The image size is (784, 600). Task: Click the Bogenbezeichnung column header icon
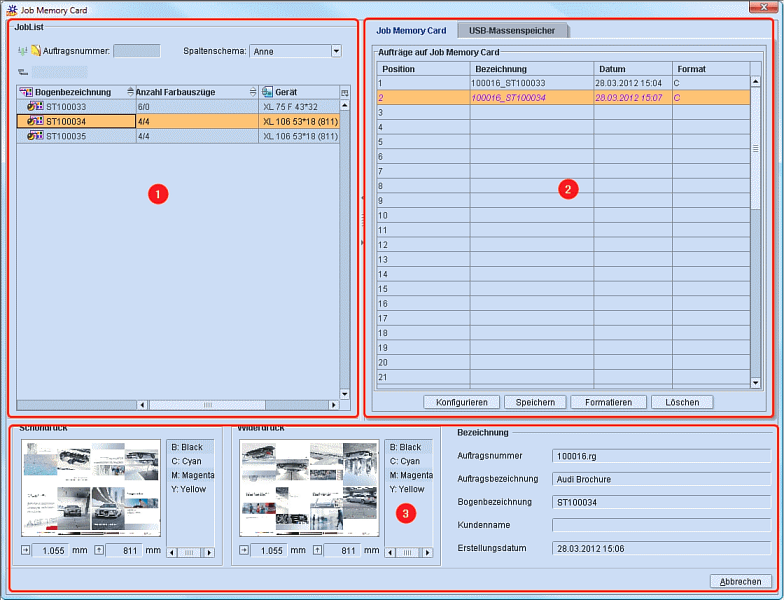click(26, 92)
